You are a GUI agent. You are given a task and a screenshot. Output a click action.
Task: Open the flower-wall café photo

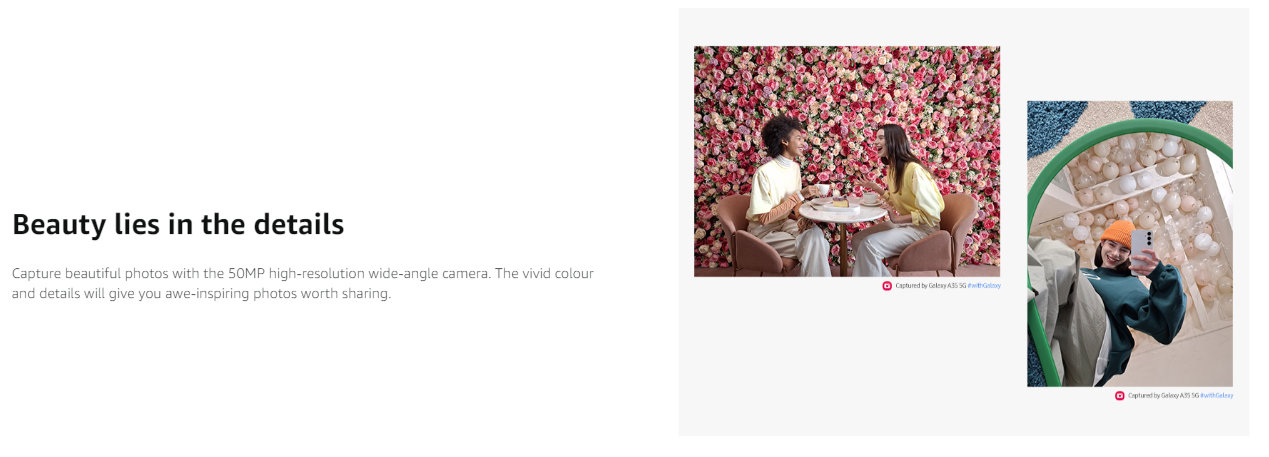coord(847,161)
